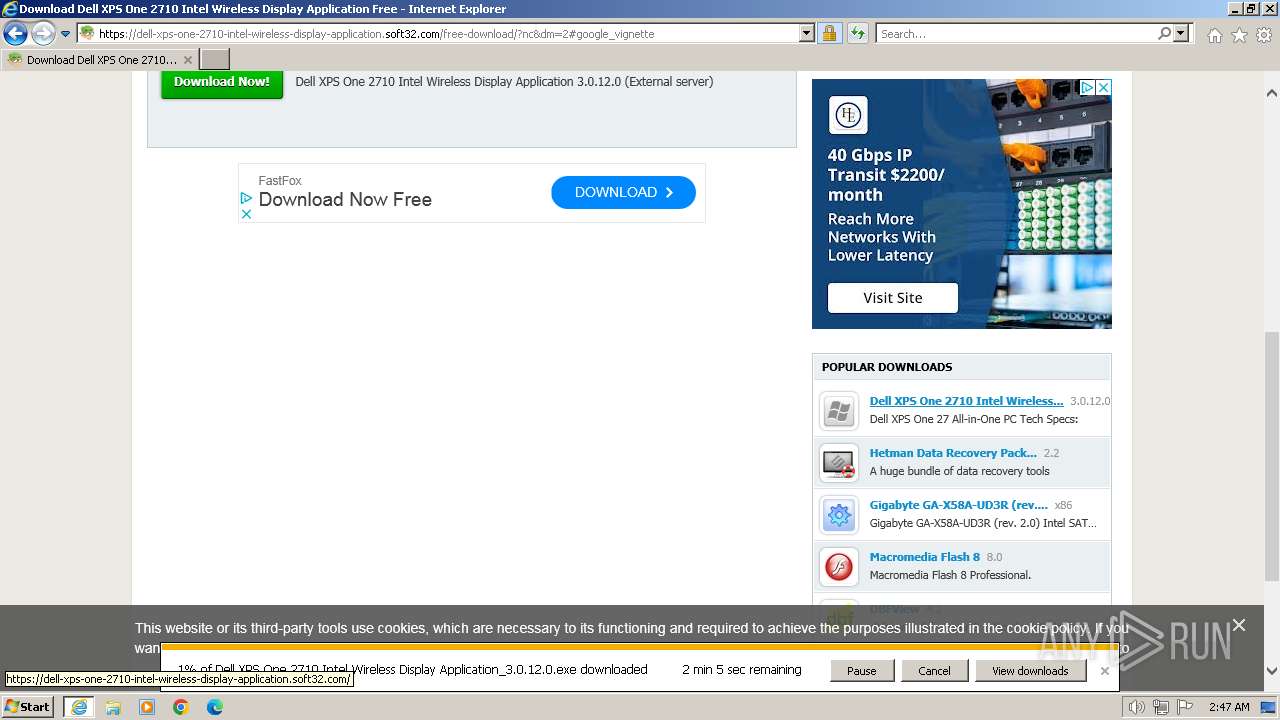Click the Refresh page icon
Image resolution: width=1280 pixels, height=720 pixels.
click(857, 33)
